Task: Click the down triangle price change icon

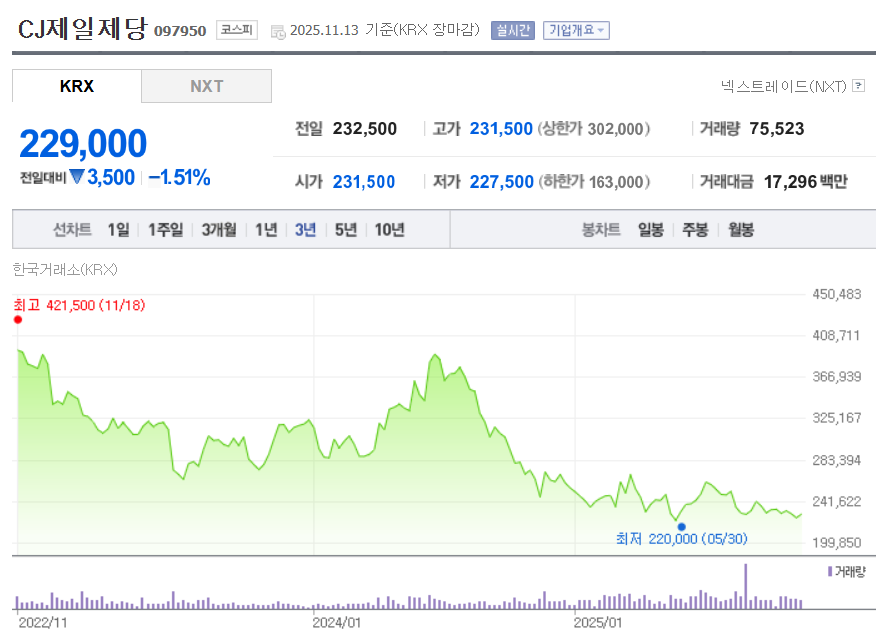Action: [77, 177]
